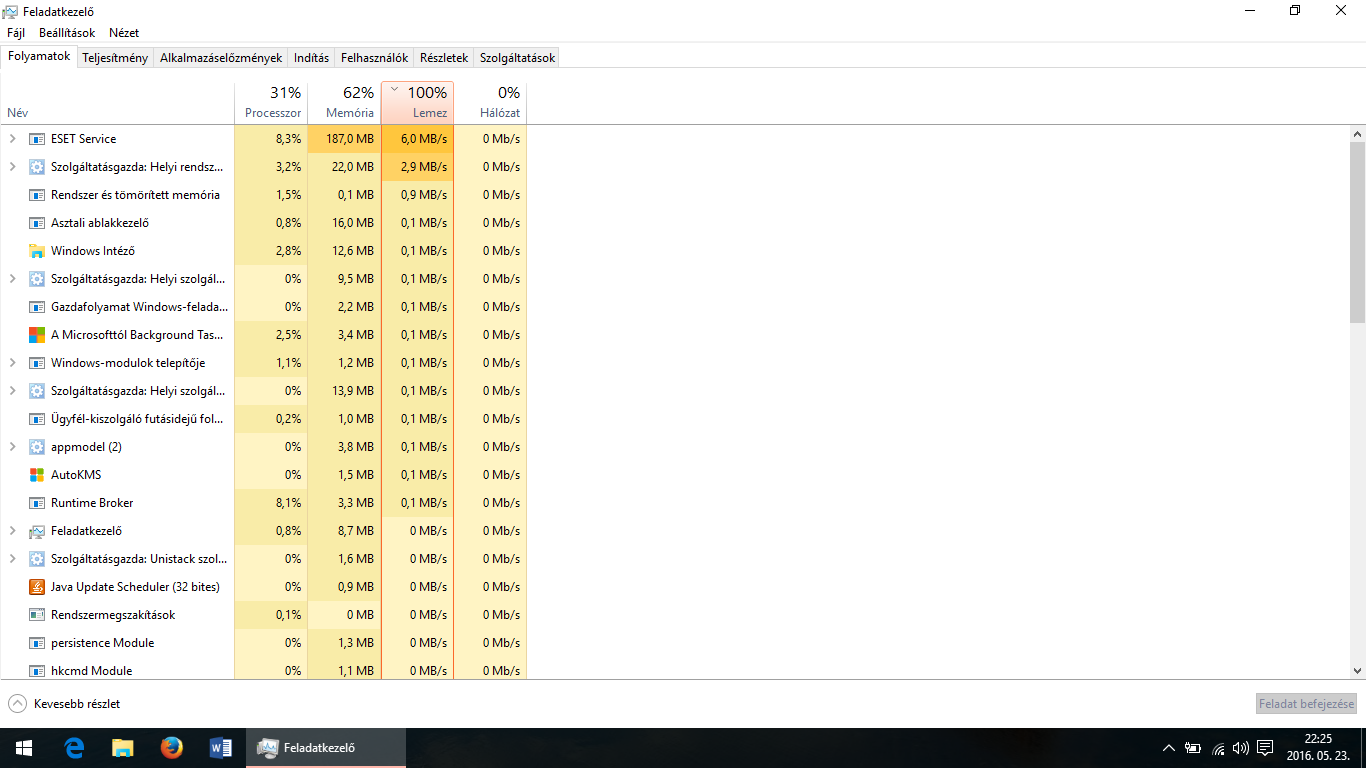Click the Windows Intéző folder icon

tap(37, 251)
